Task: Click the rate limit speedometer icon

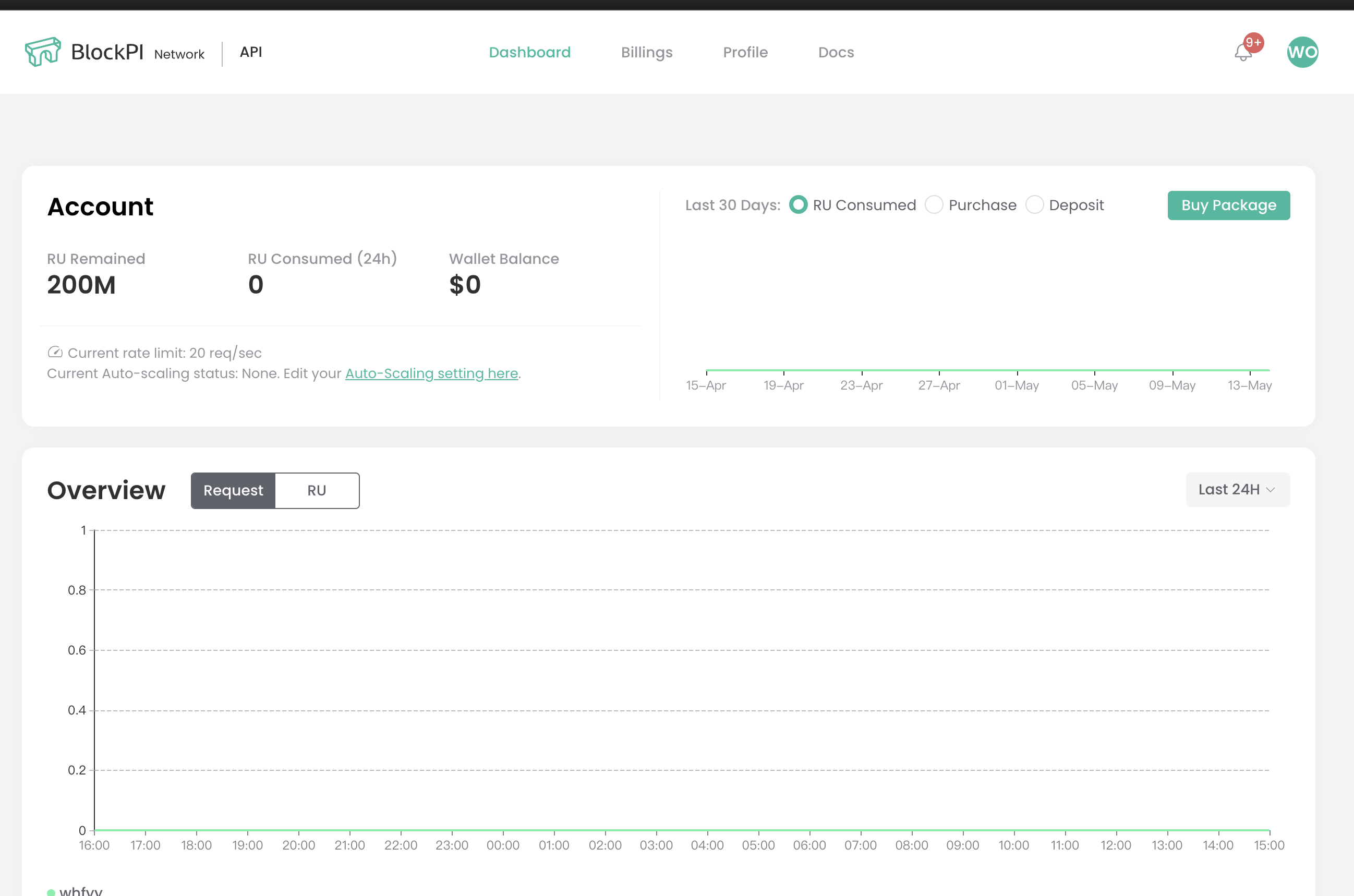Action: pyautogui.click(x=55, y=352)
